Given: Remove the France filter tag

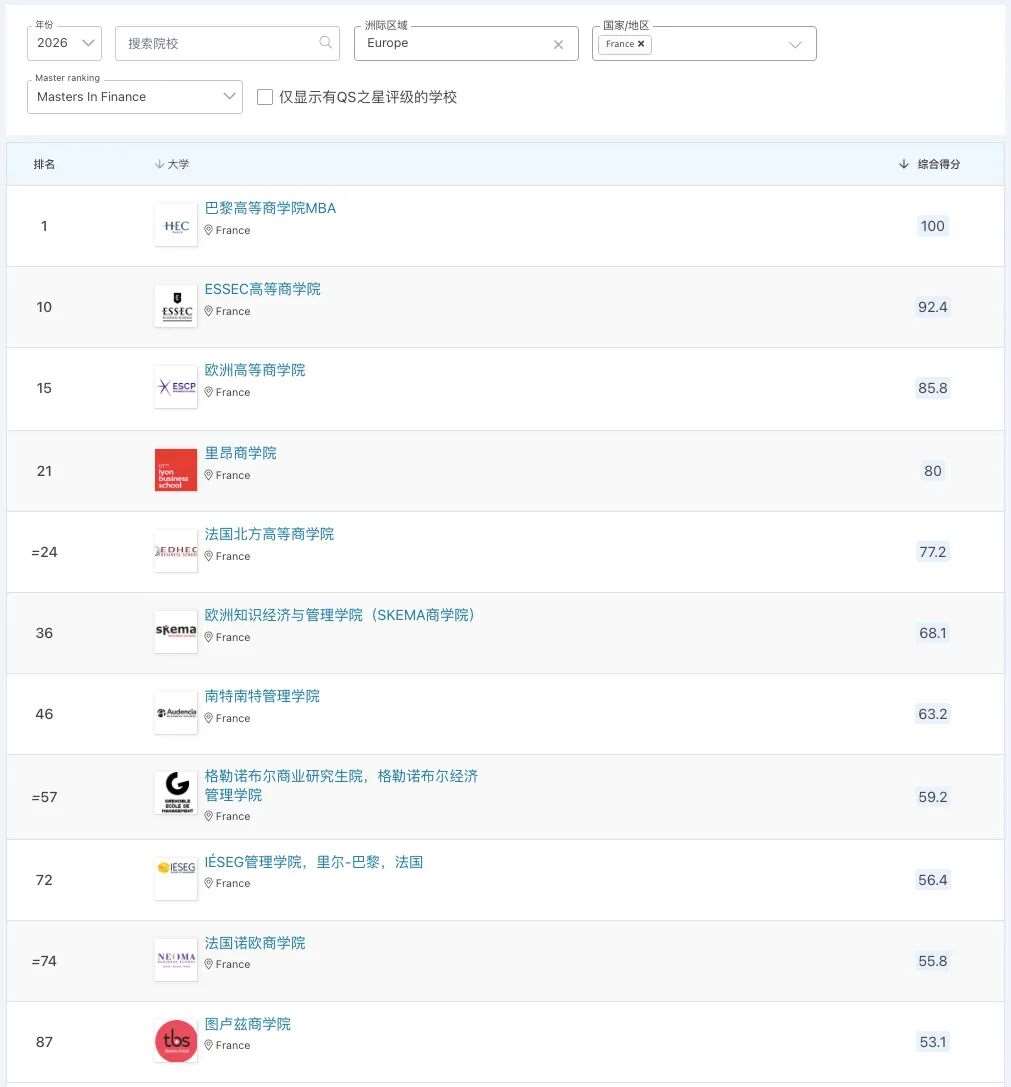Looking at the screenshot, I should point(641,44).
